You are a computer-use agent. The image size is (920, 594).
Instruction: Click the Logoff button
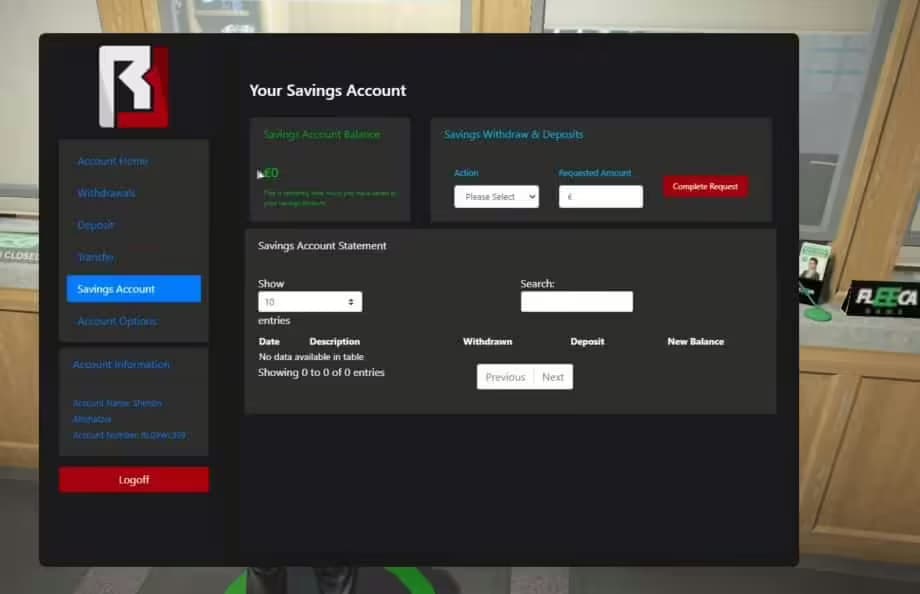133,479
